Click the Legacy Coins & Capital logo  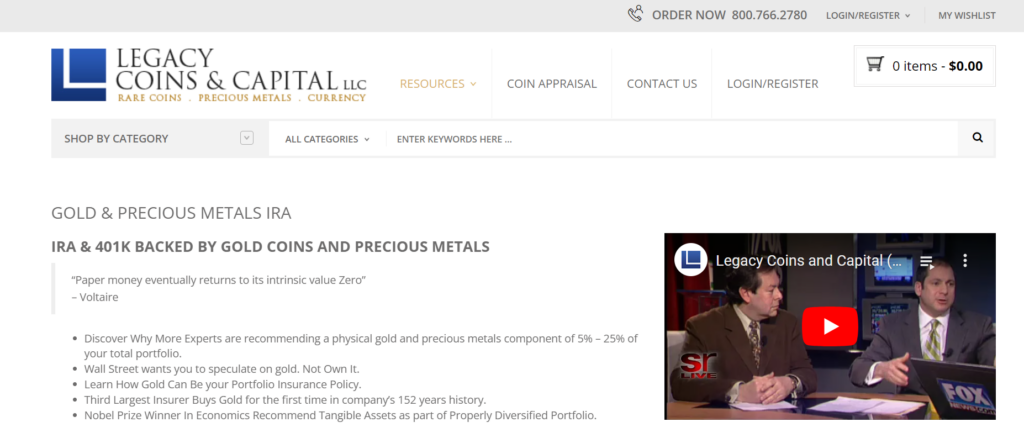[x=209, y=75]
